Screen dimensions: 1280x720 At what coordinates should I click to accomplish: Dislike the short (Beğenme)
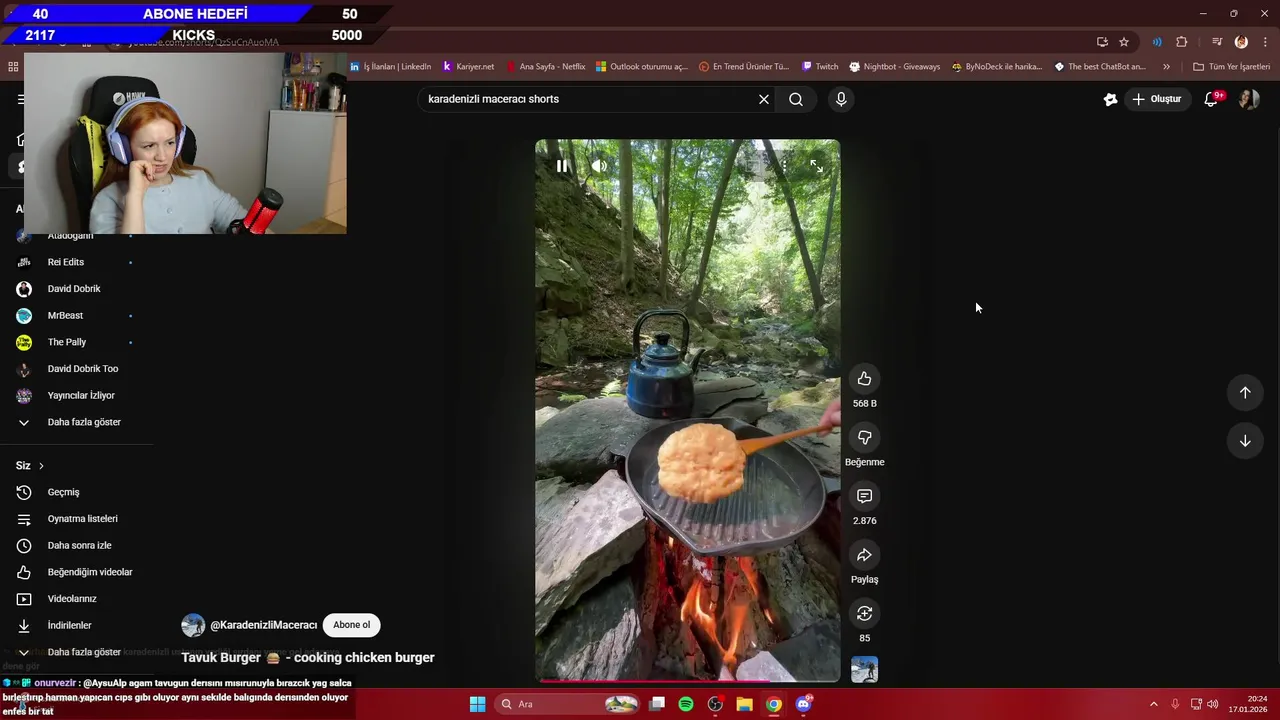click(864, 438)
